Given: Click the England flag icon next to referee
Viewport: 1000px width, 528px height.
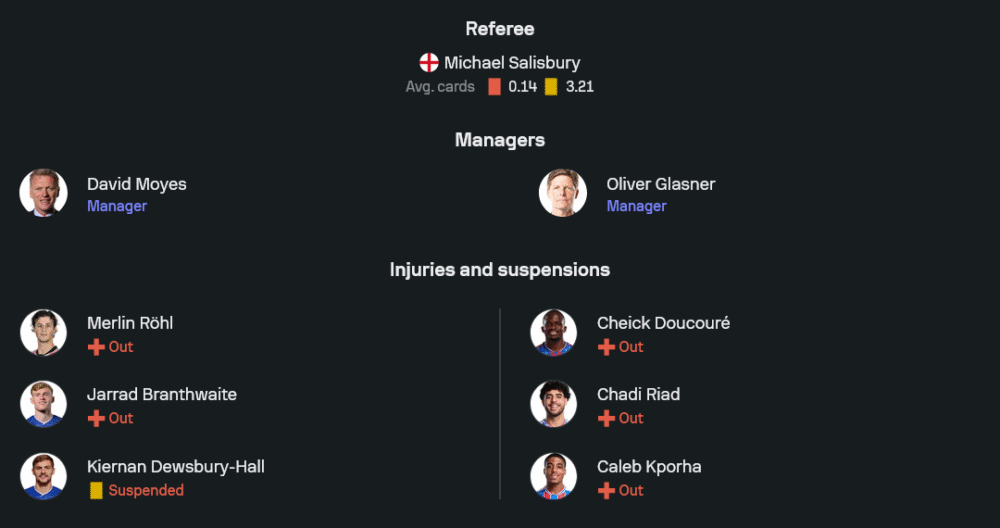Looking at the screenshot, I should (429, 63).
